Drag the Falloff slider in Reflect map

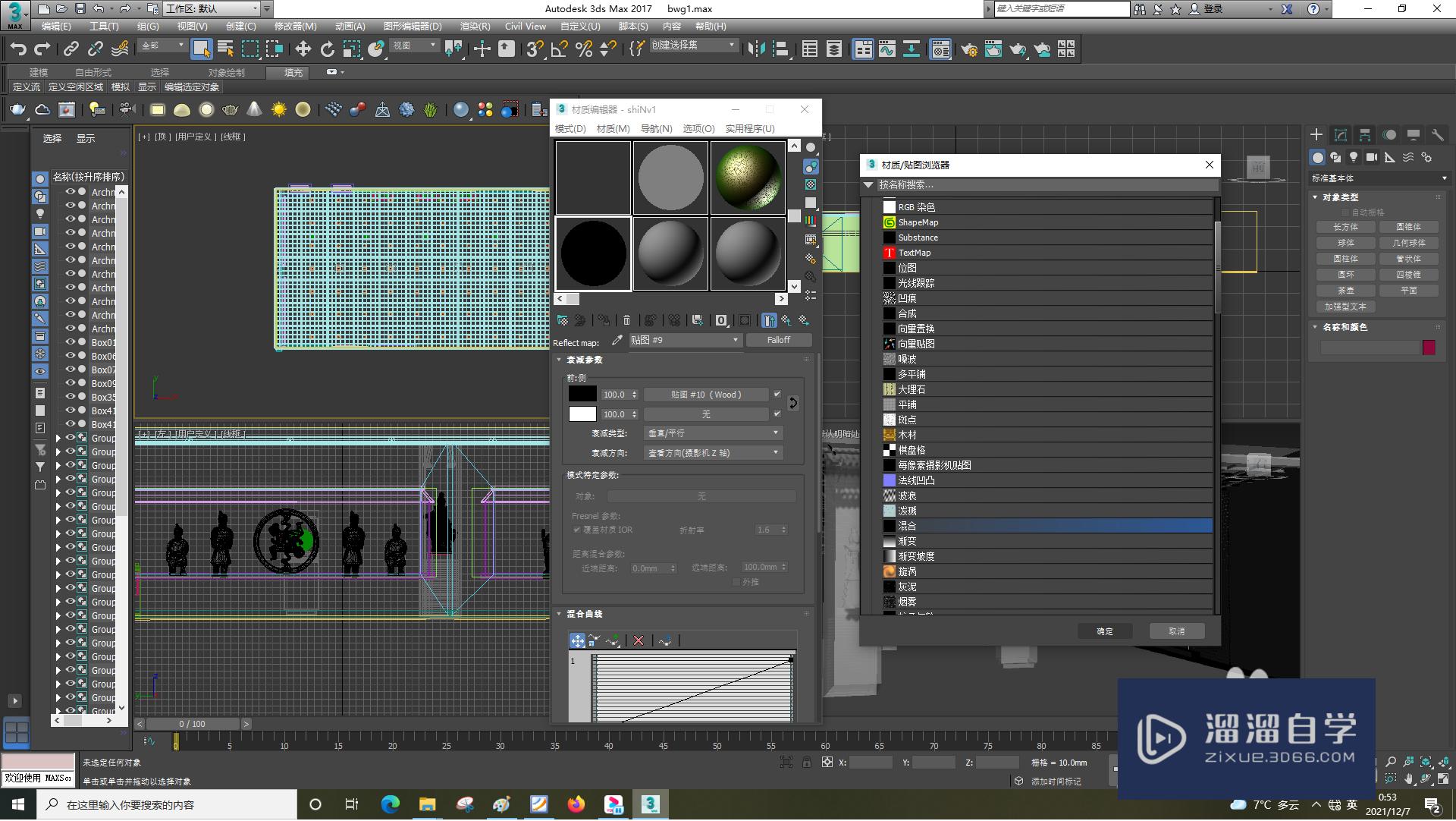click(778, 339)
